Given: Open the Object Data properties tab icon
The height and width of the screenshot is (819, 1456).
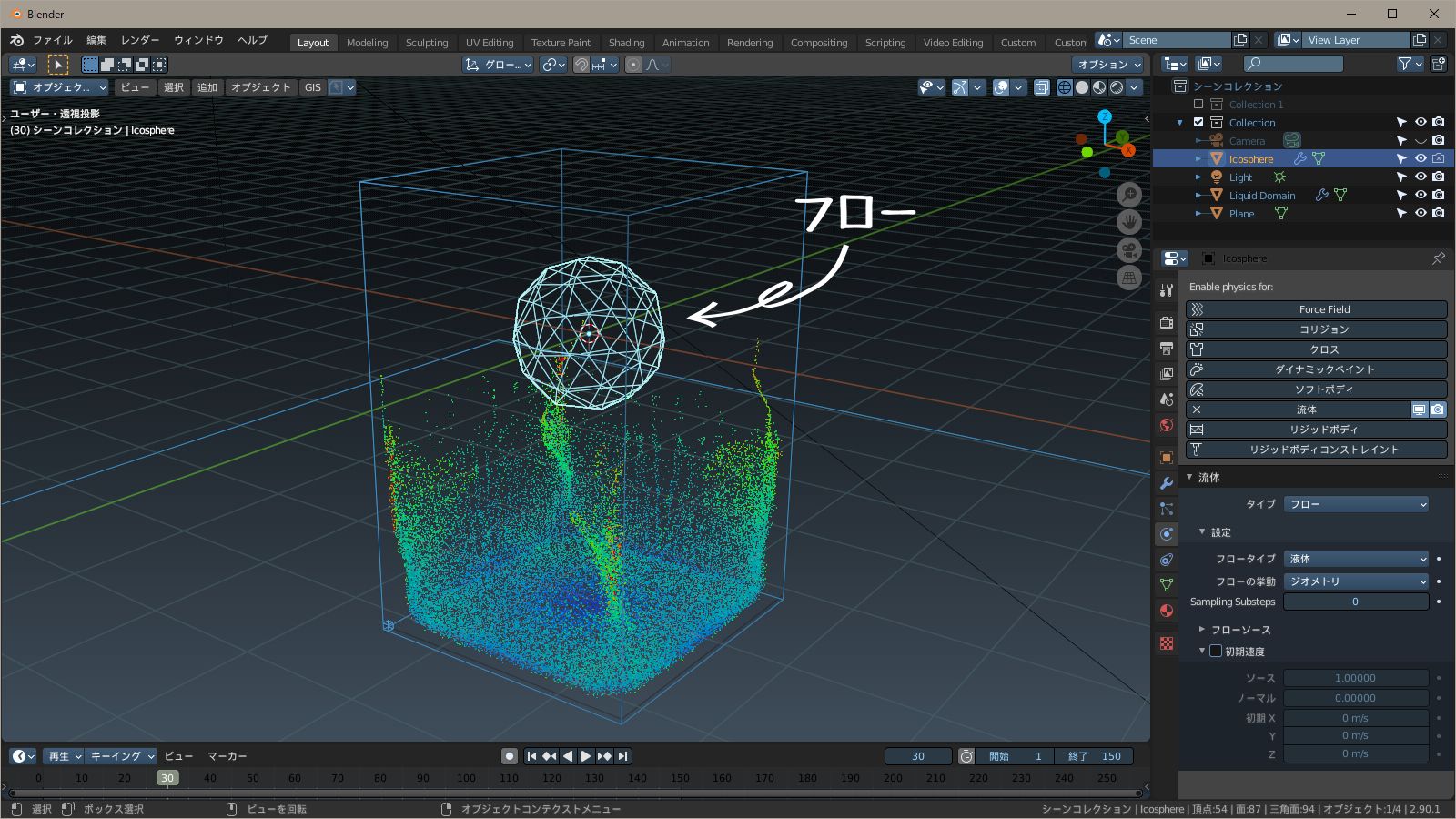Looking at the screenshot, I should tap(1167, 585).
